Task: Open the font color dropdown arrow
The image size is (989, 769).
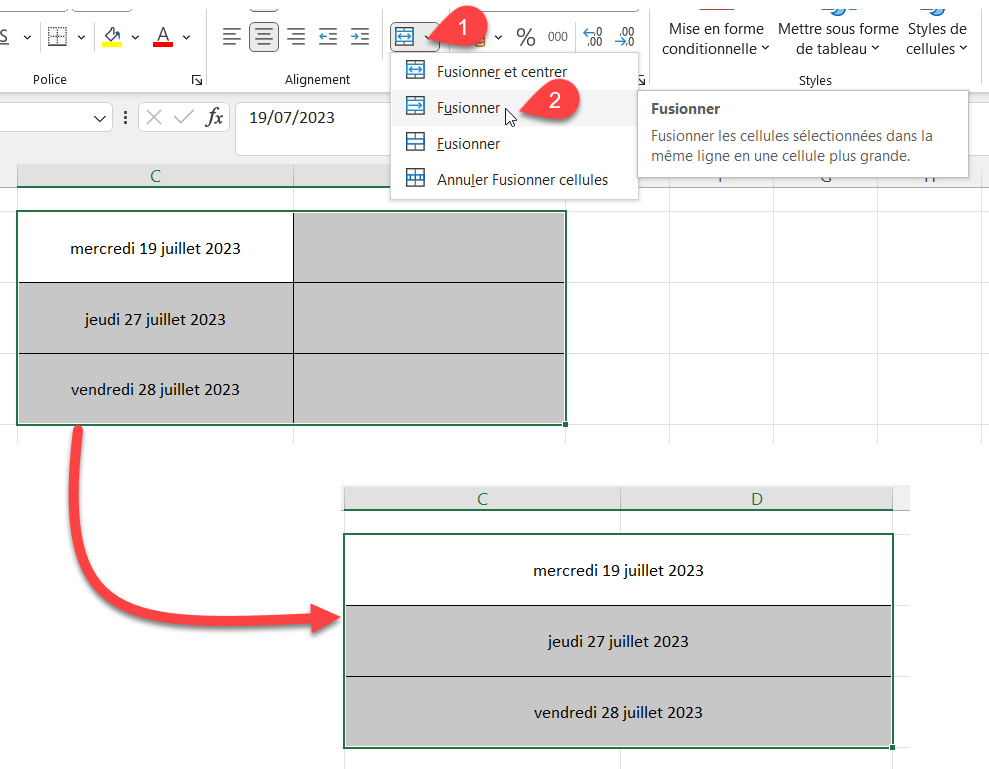Action: (186, 37)
